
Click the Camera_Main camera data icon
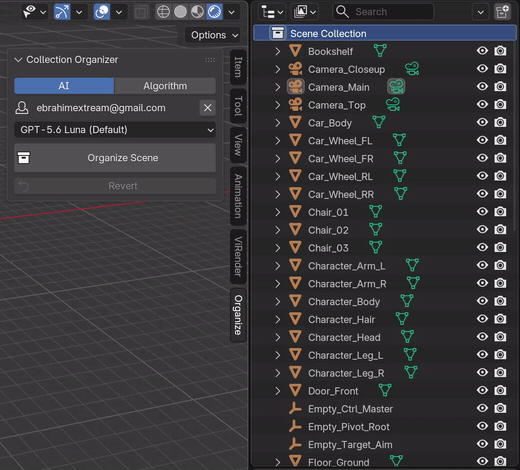(396, 87)
